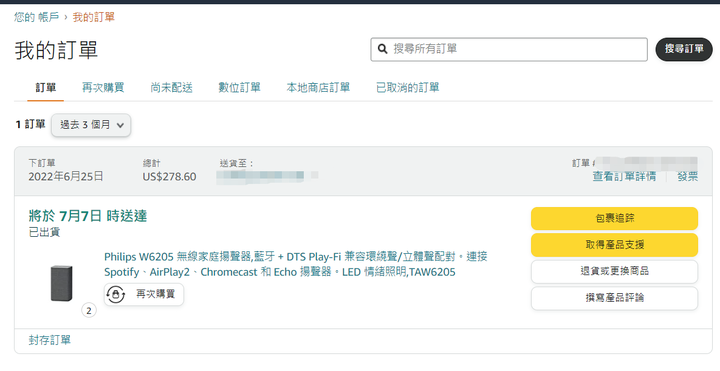
Task: Click the quantity 2 badge on product
Action: click(89, 311)
